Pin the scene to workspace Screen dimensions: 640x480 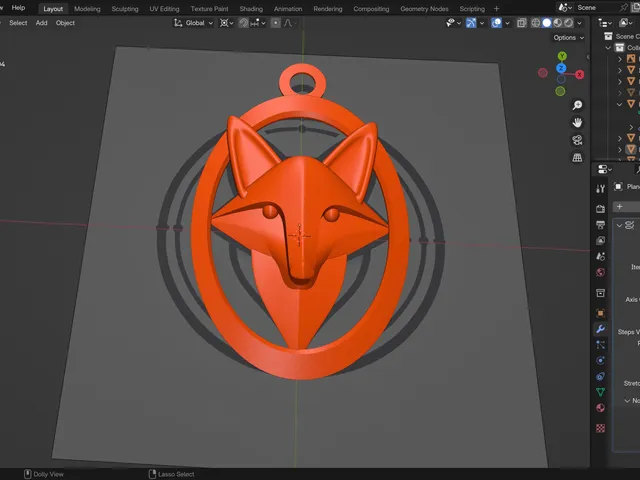click(624, 7)
